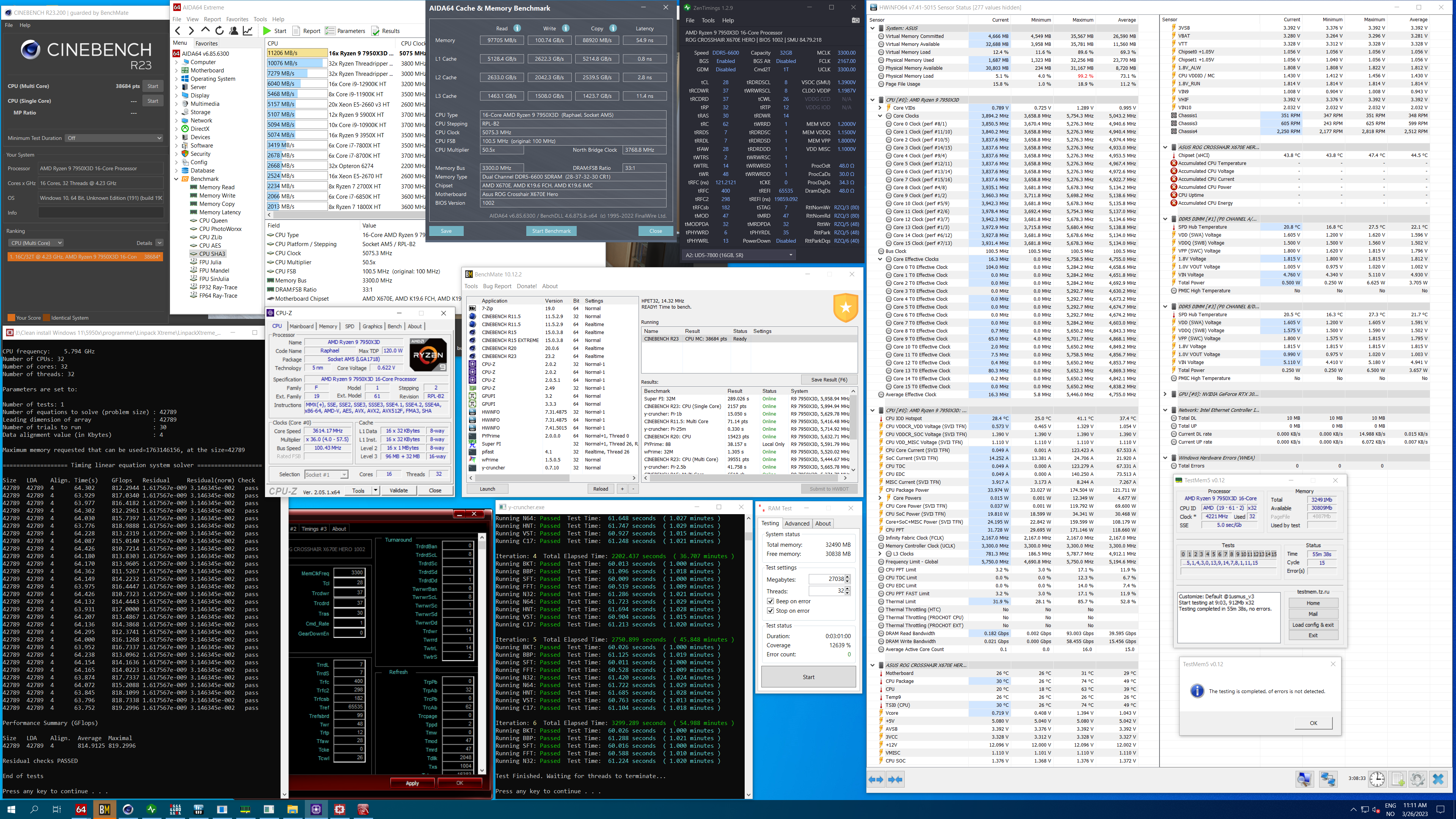Click CPU (Multi Core) Start button in Cinebench
Viewport: 1456px width, 819px height.
(152, 86)
